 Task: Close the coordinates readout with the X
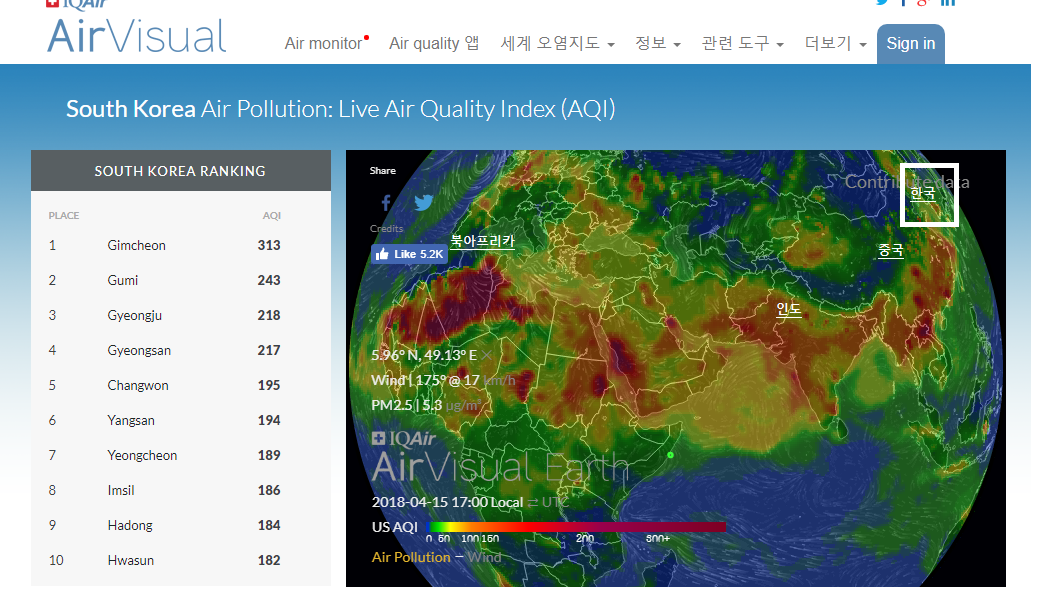pyautogui.click(x=486, y=355)
